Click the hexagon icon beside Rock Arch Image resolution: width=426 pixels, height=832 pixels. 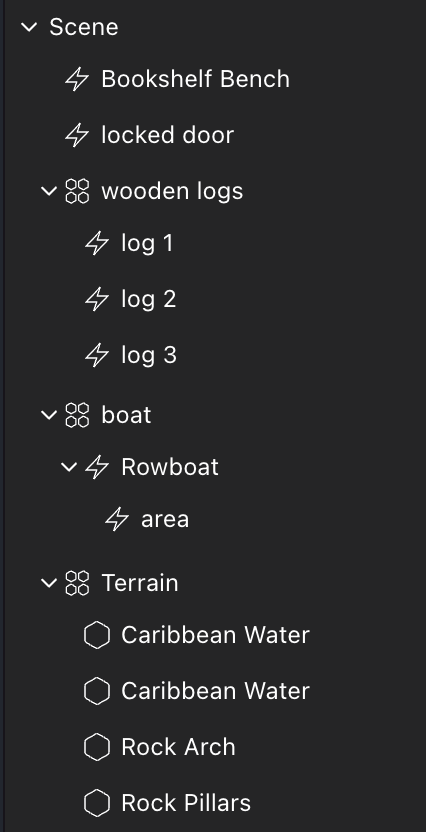click(x=97, y=747)
